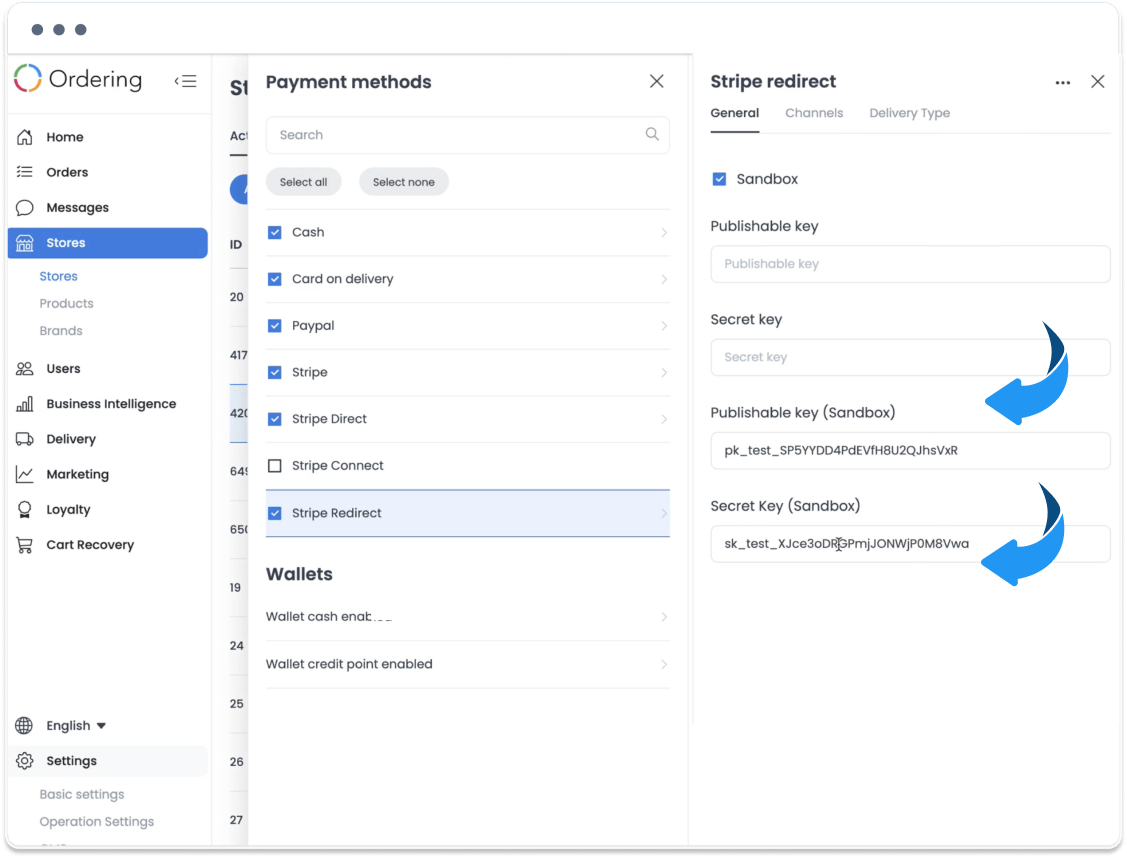1127x859 pixels.
Task: Close the Payment methods panel
Action: 656,81
